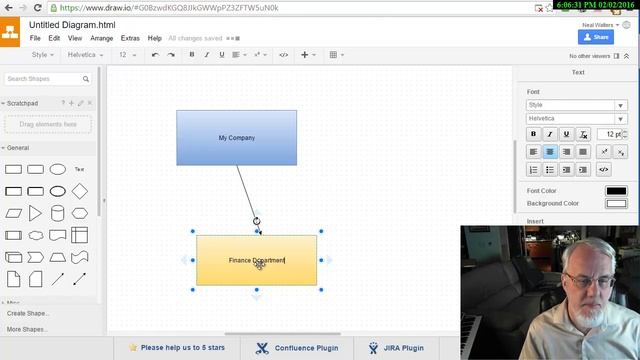This screenshot has width=640, height=360.
Task: Open the toolbar text alignment dropdown
Action: pos(239,55)
